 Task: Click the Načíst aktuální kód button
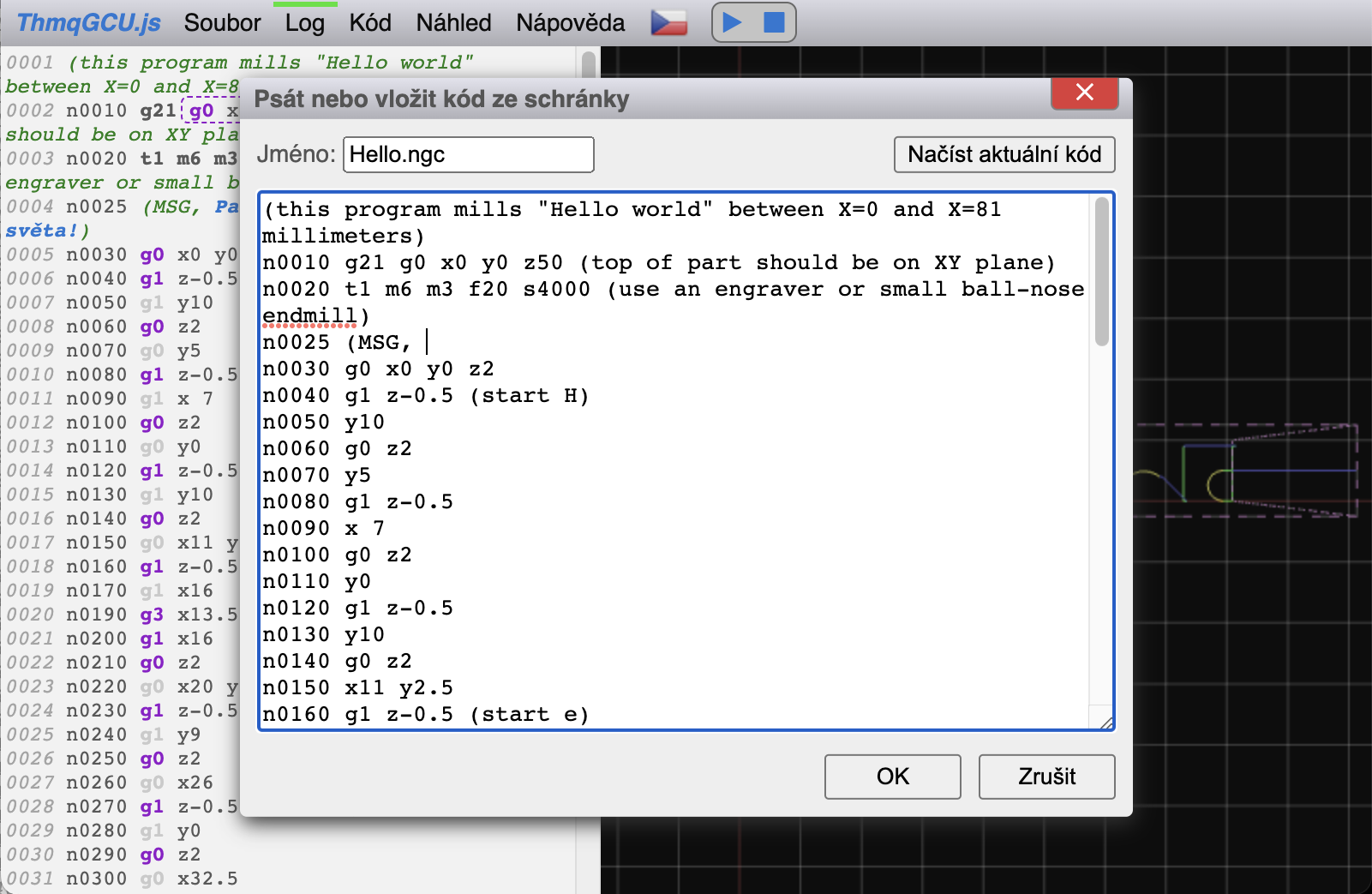point(1004,154)
